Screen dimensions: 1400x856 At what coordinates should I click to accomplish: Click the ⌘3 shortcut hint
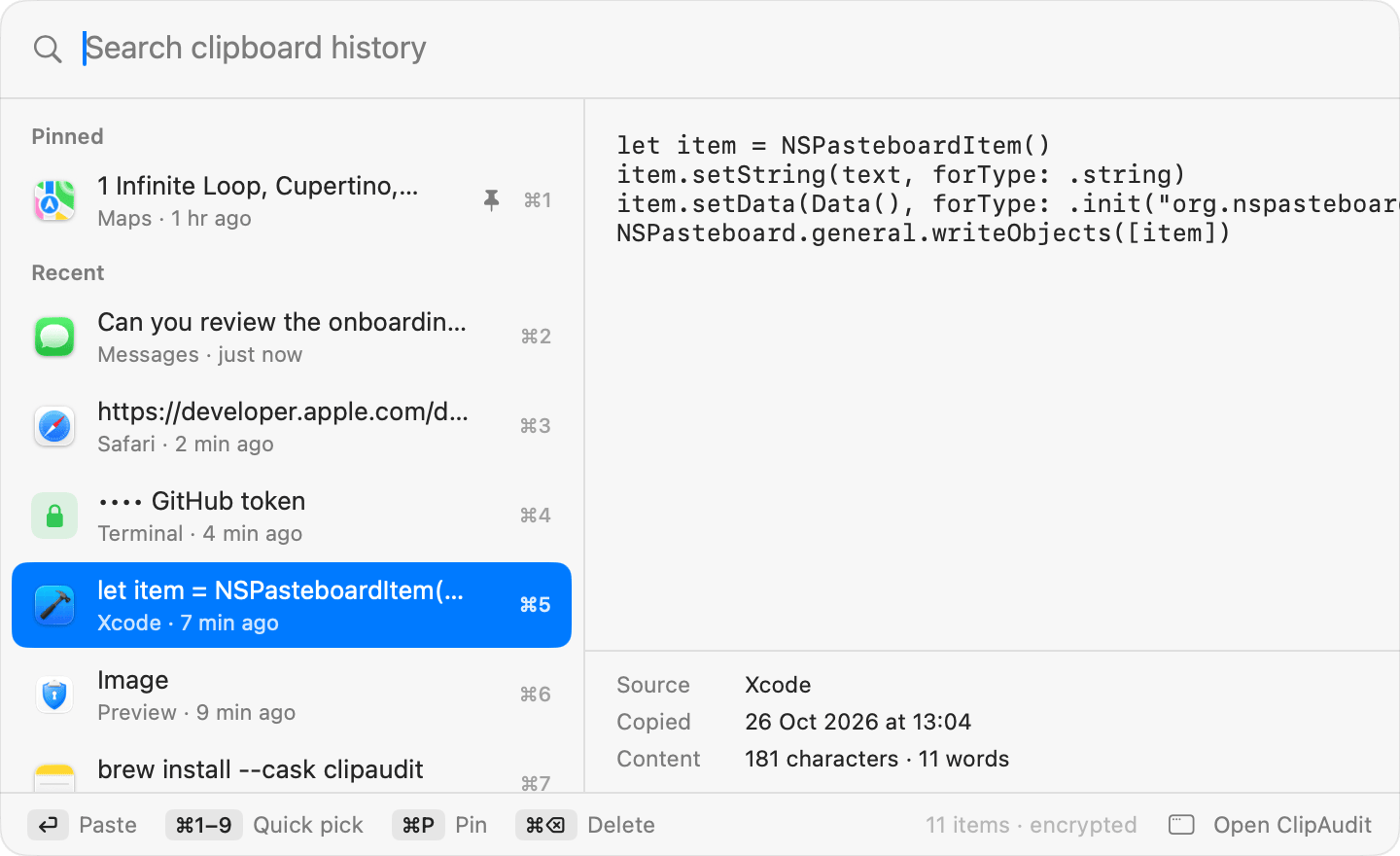[536, 426]
